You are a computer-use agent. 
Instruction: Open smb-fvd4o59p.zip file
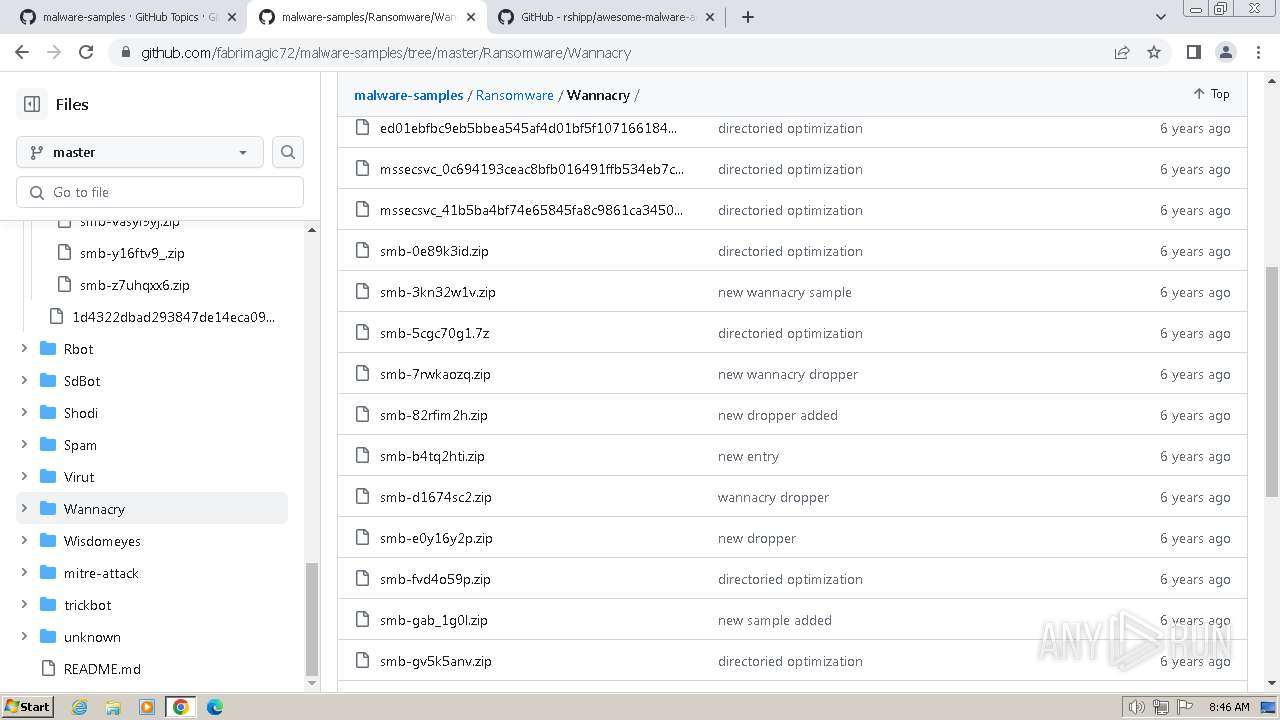click(435, 579)
